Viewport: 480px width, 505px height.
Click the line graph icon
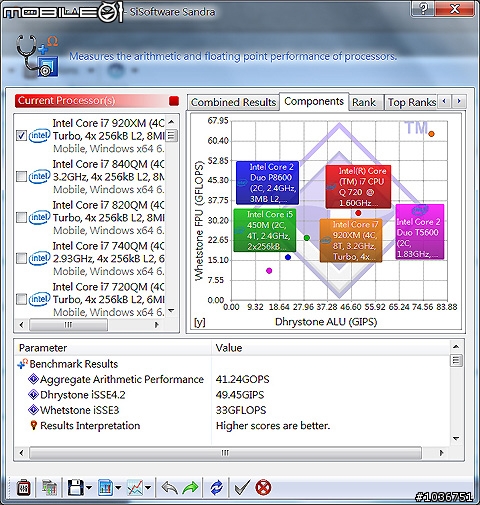pyautogui.click(x=135, y=488)
